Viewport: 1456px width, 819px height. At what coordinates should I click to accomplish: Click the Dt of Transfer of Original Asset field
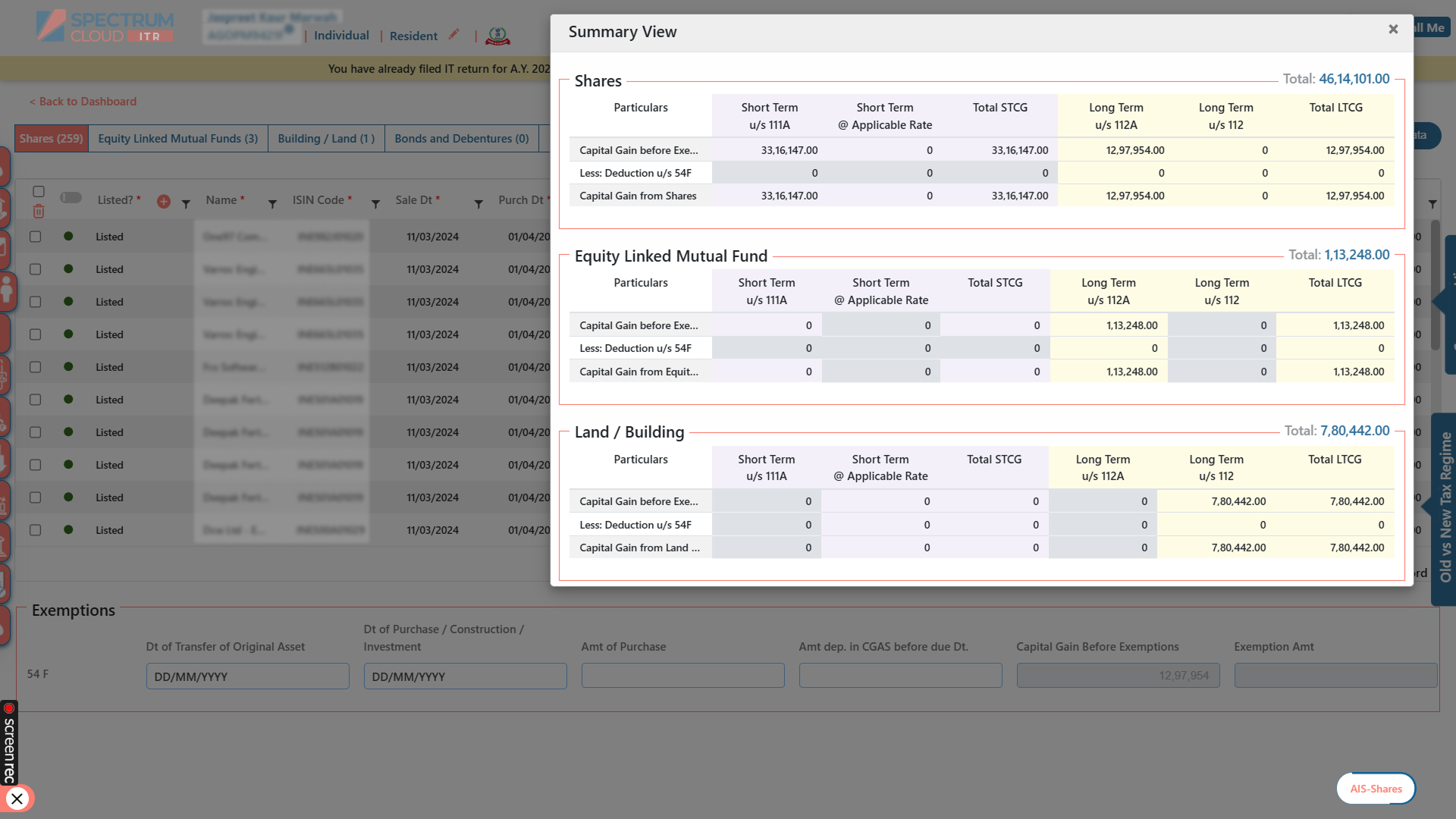tap(247, 676)
